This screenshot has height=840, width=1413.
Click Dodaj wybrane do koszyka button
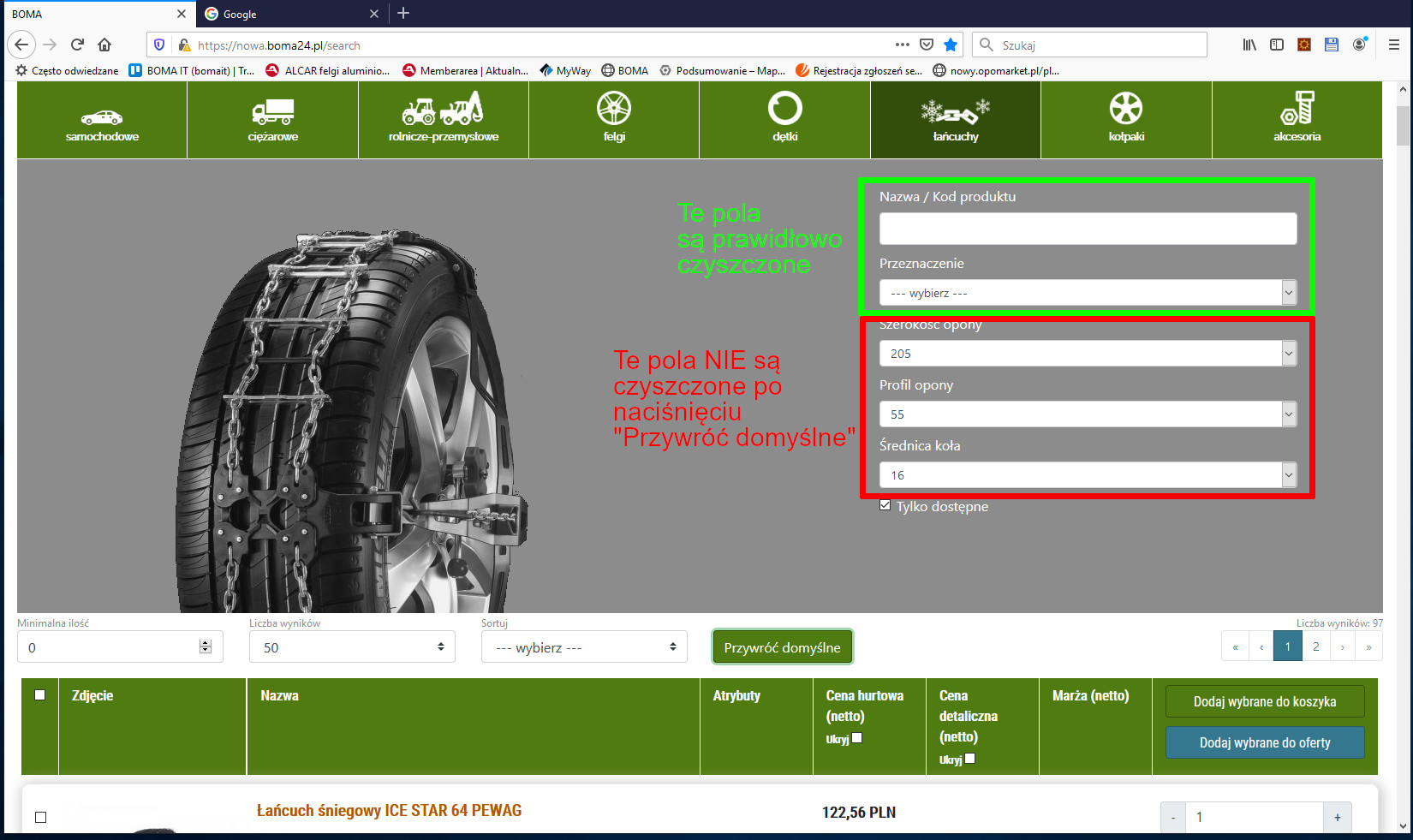pos(1264,701)
